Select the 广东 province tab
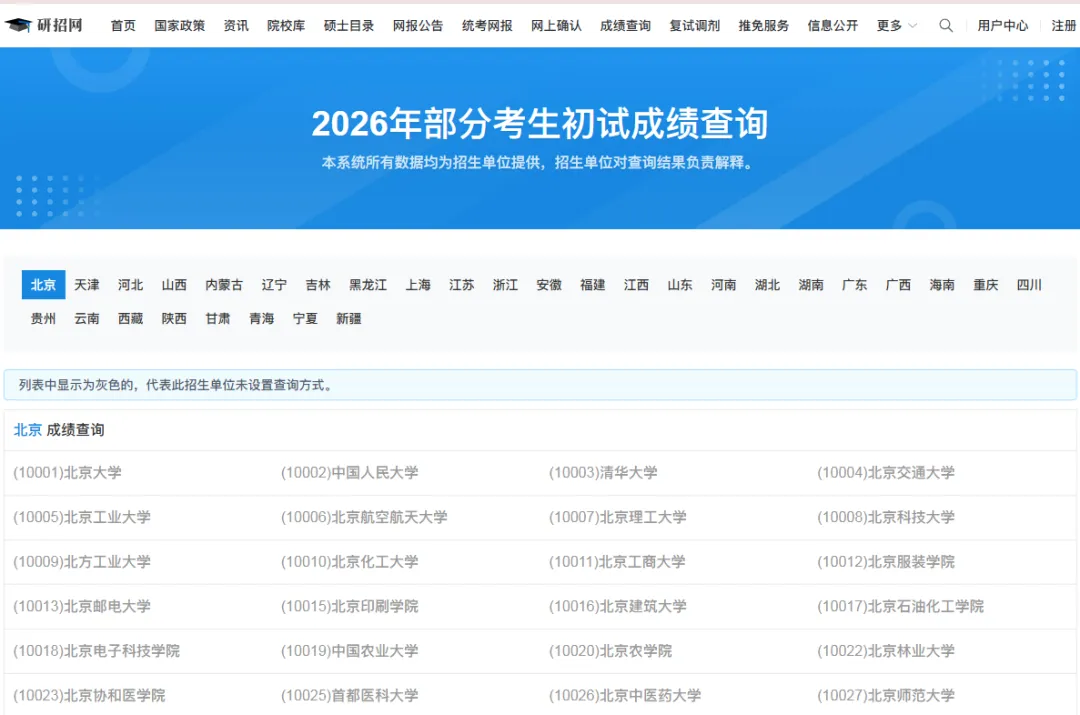The width and height of the screenshot is (1080, 715). (855, 284)
